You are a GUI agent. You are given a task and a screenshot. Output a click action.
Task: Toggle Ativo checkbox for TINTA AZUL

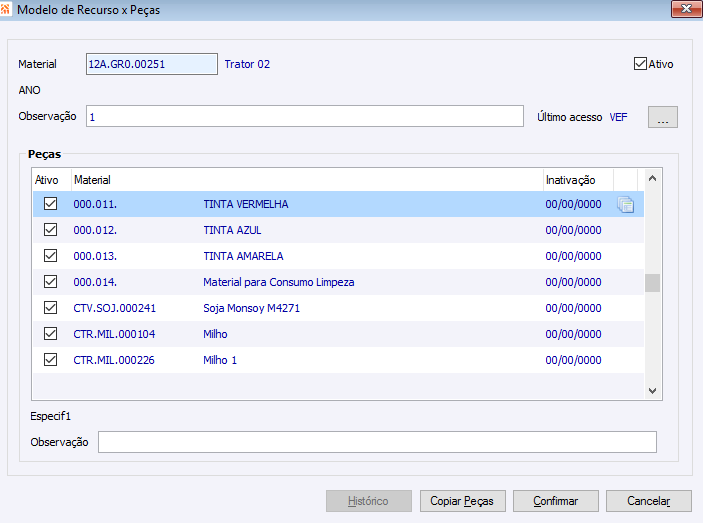click(x=50, y=230)
